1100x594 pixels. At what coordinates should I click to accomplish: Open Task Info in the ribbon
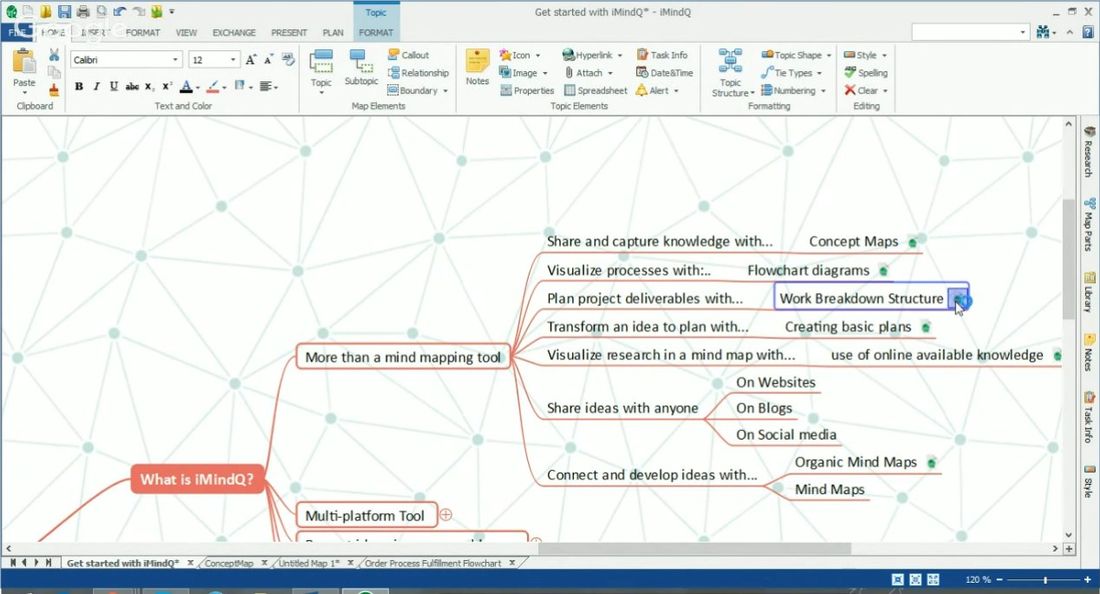coord(662,55)
